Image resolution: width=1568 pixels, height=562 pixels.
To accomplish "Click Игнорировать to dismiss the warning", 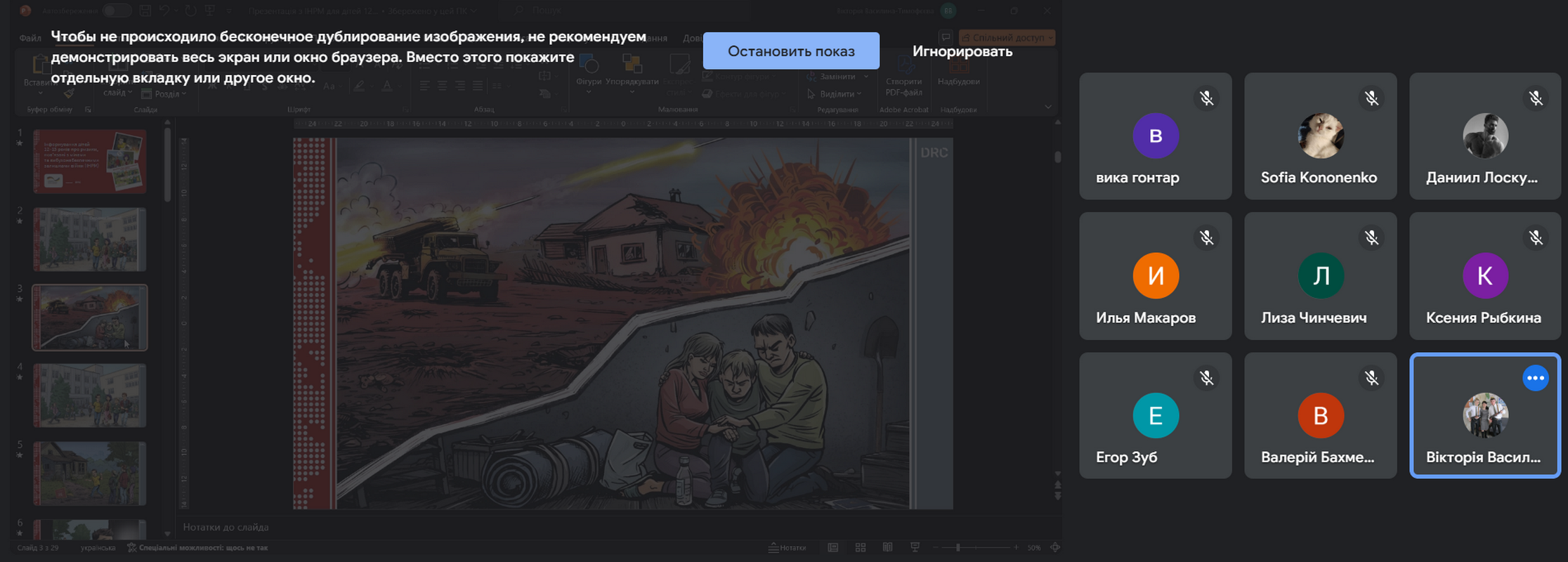I will (x=962, y=51).
